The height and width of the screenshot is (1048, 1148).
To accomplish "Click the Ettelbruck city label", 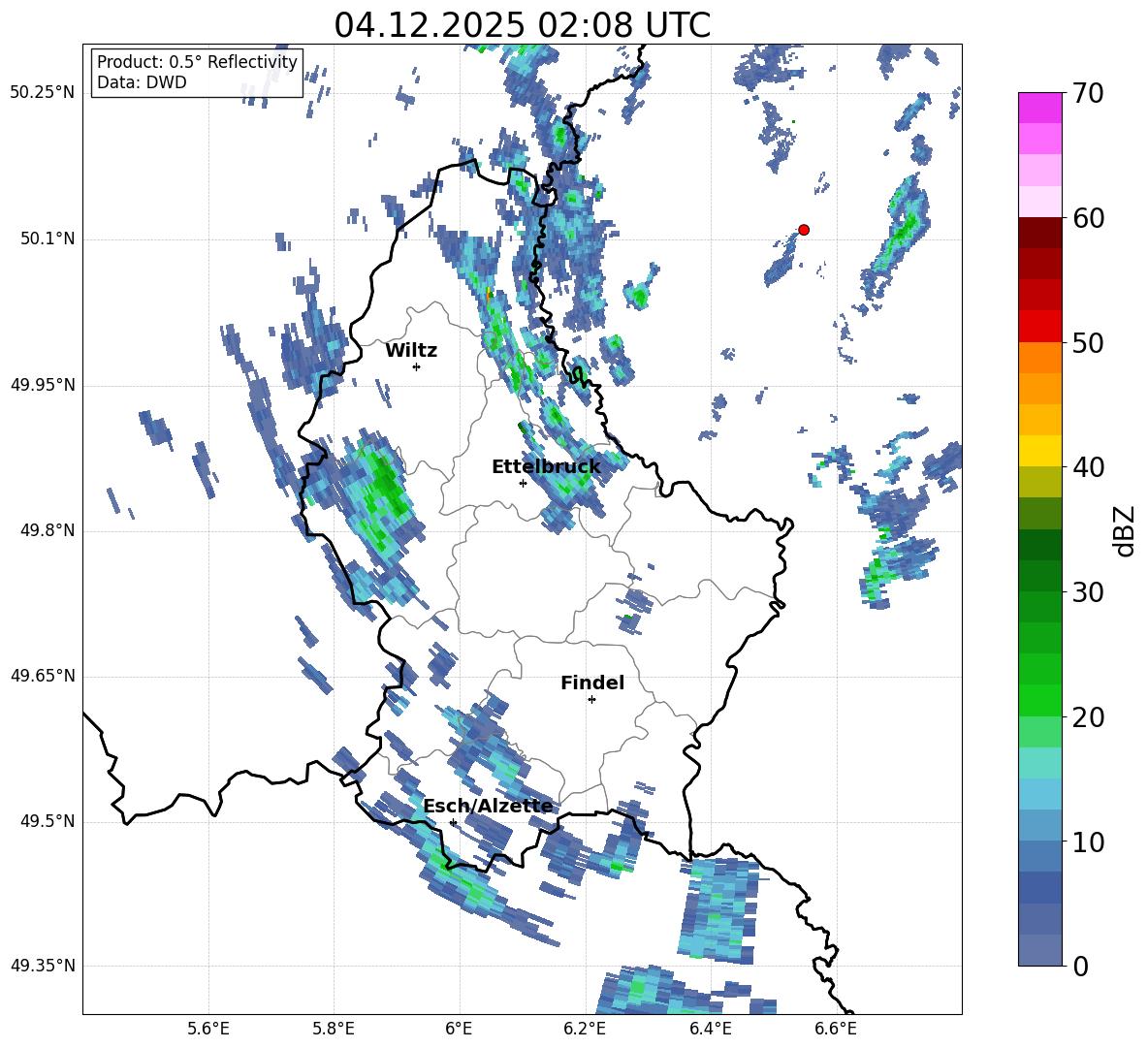I will pyautogui.click(x=546, y=467).
